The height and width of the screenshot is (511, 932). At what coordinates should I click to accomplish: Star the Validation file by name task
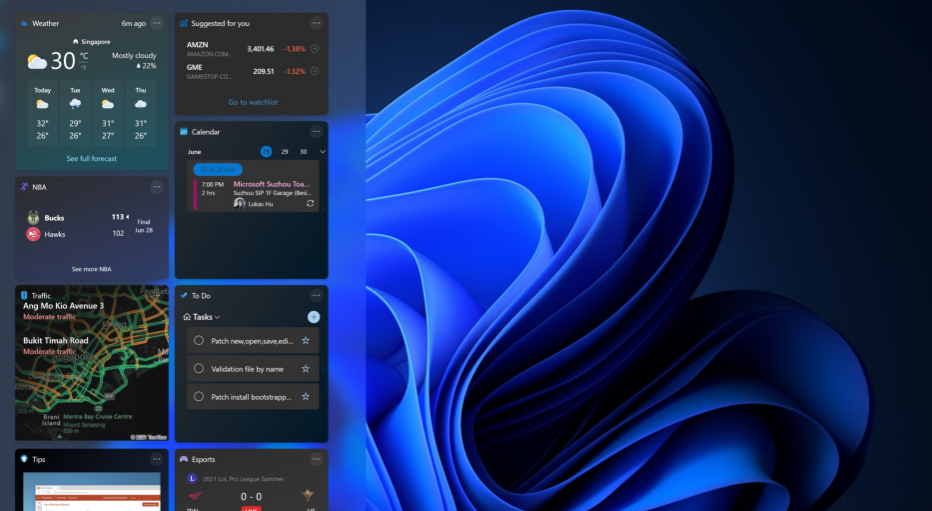(x=306, y=368)
